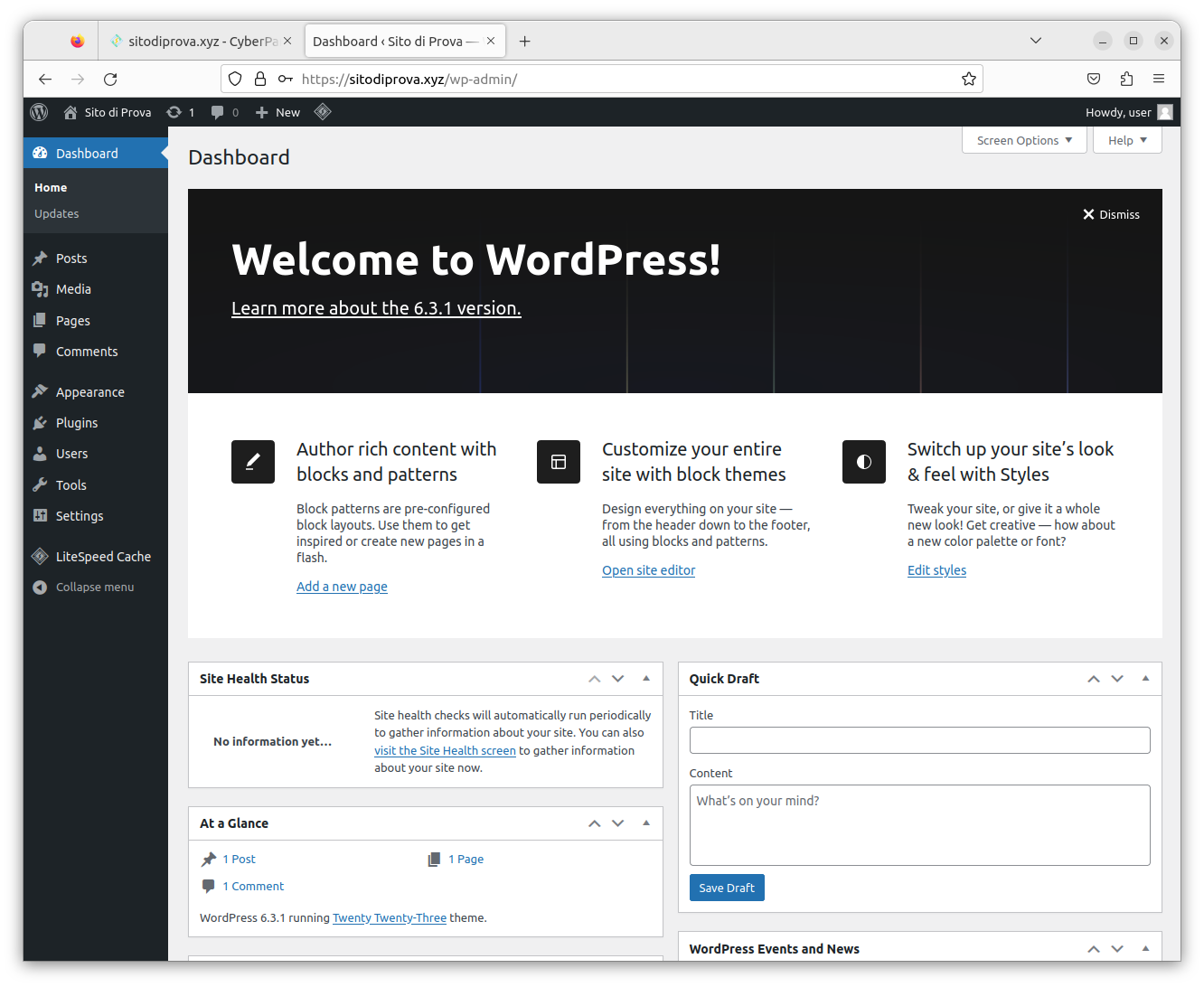Open the Firefox extensions puzzle icon
The width and height of the screenshot is (1204, 987).
coord(1126,80)
